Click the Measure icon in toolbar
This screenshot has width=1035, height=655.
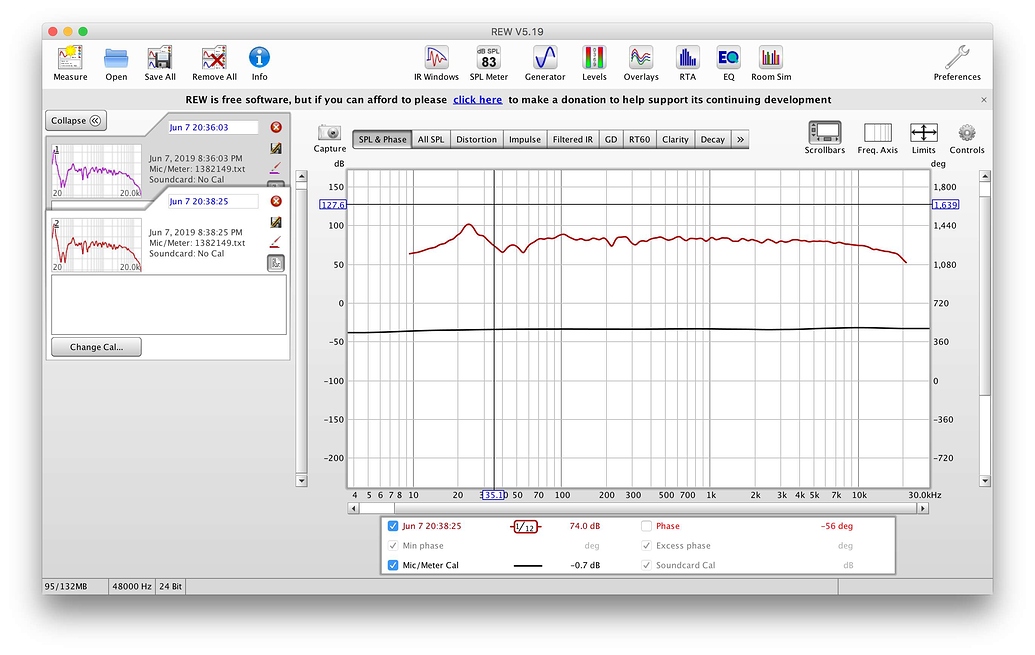(70, 58)
